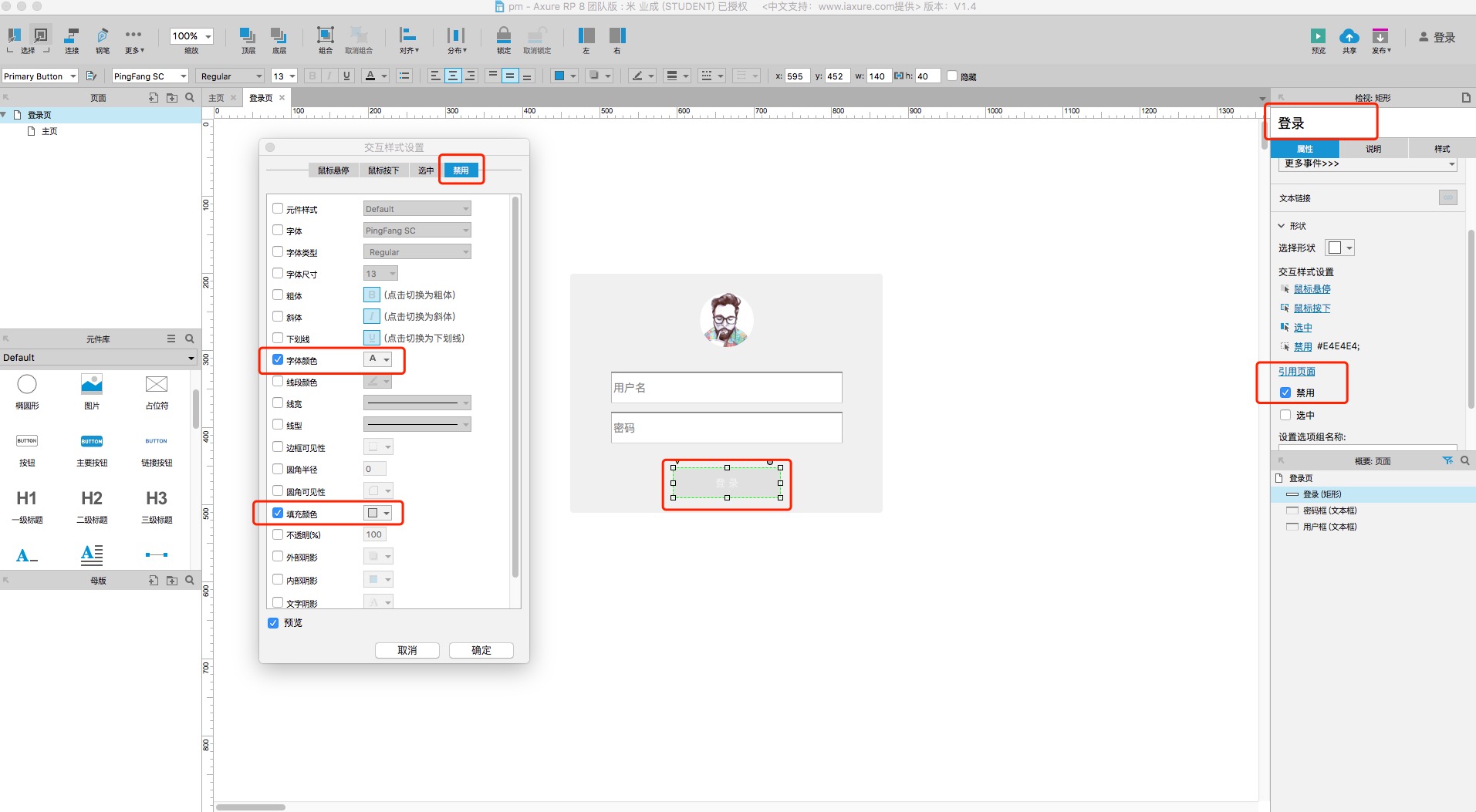Open the PingFang SC font dropdown
The image size is (1476, 812).
150,76
